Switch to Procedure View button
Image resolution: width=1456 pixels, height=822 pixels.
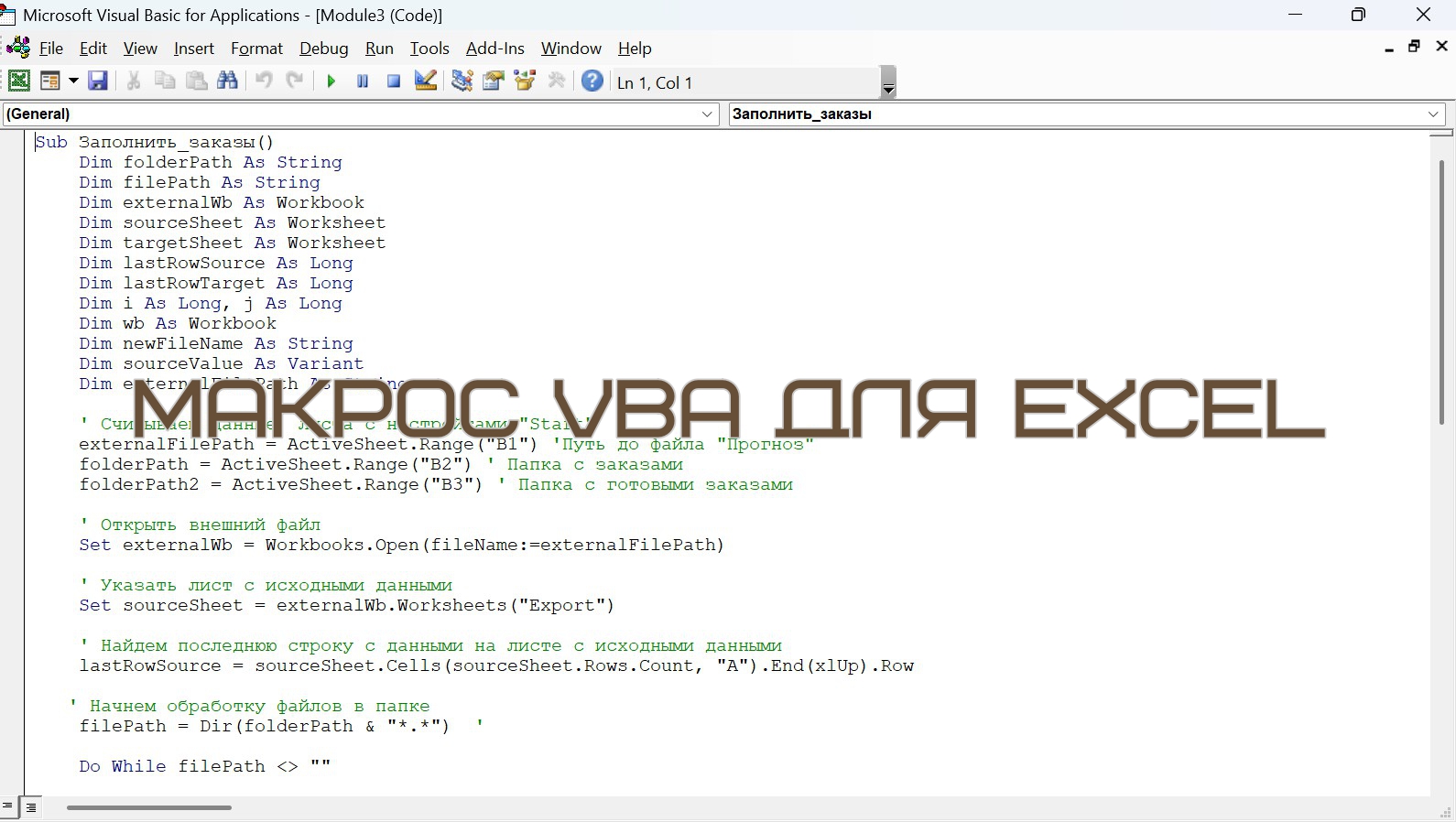8,806
